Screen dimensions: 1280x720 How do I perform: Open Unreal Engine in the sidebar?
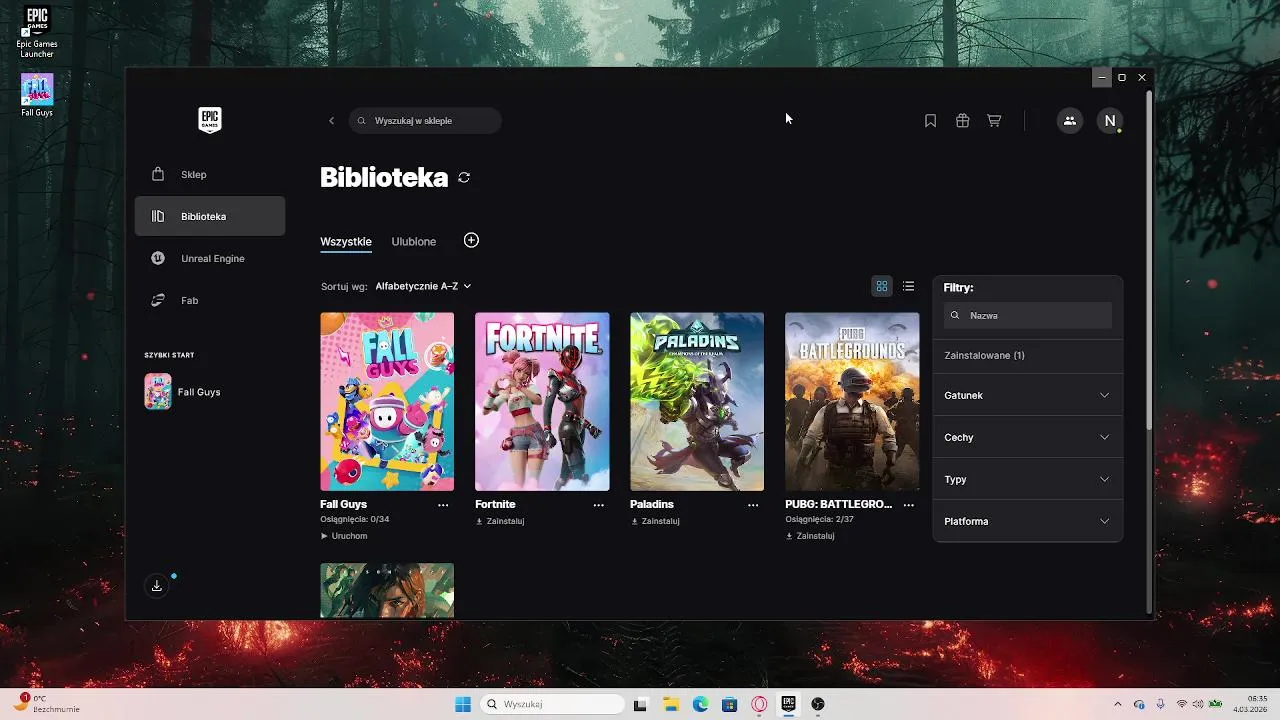pyautogui.click(x=210, y=258)
